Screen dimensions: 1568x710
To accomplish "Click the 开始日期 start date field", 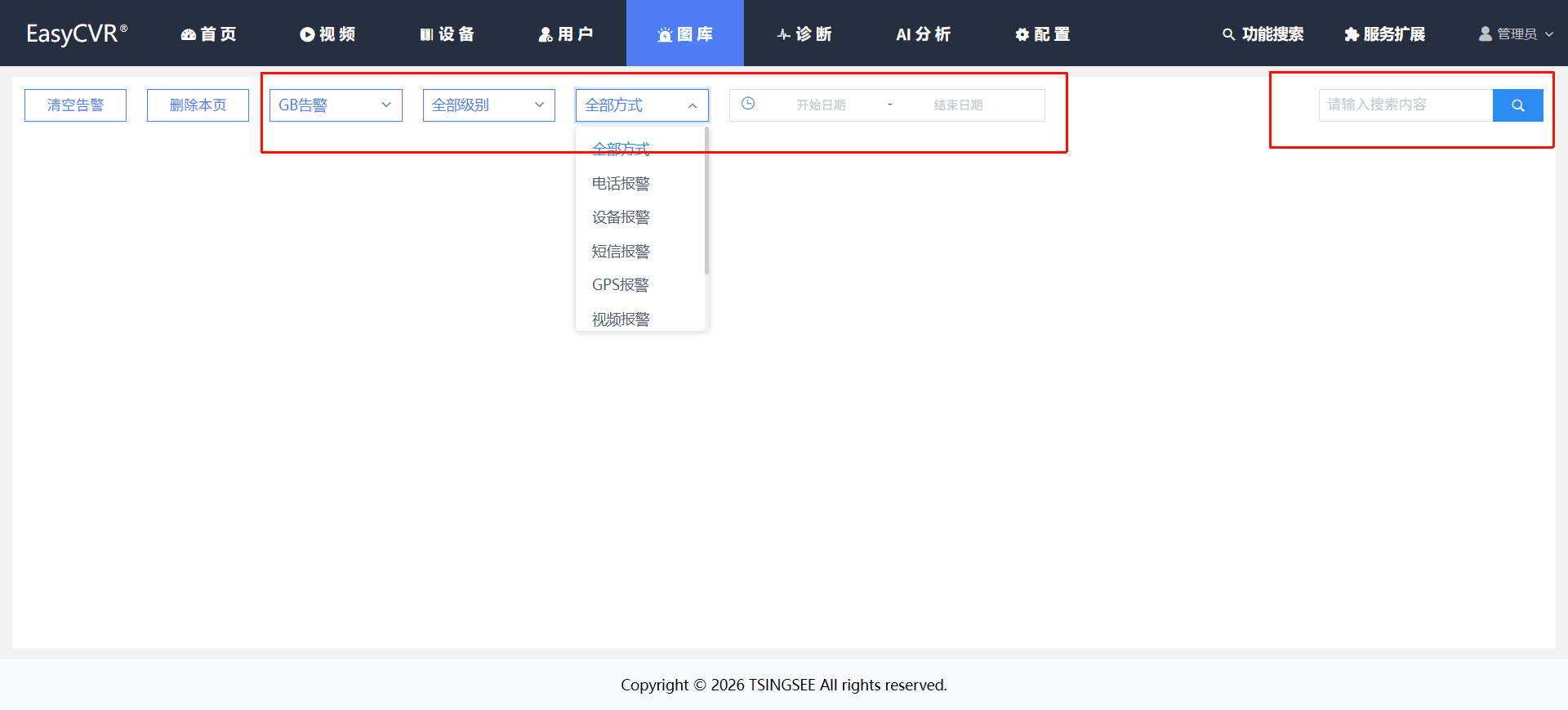I will (x=821, y=105).
